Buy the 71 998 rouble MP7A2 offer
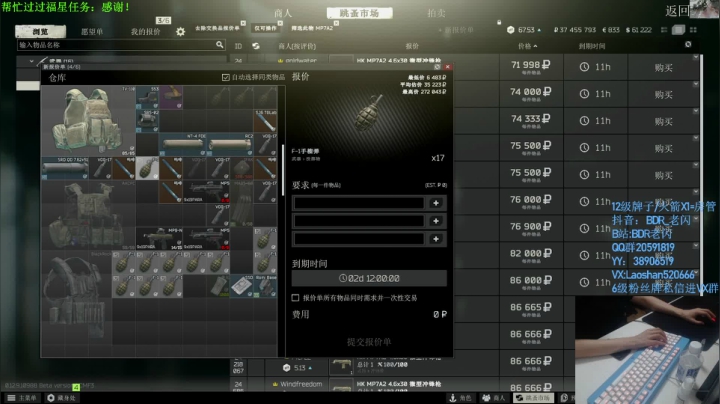The height and width of the screenshot is (404, 720). click(x=664, y=67)
